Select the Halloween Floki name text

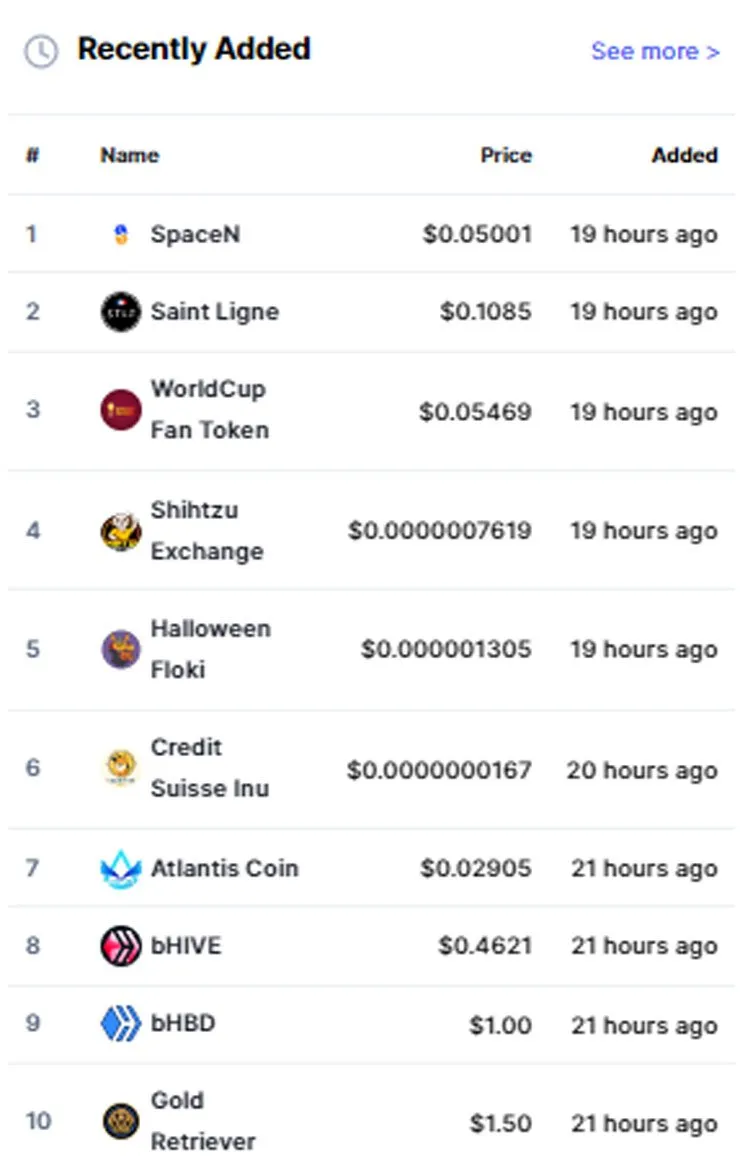pos(210,649)
